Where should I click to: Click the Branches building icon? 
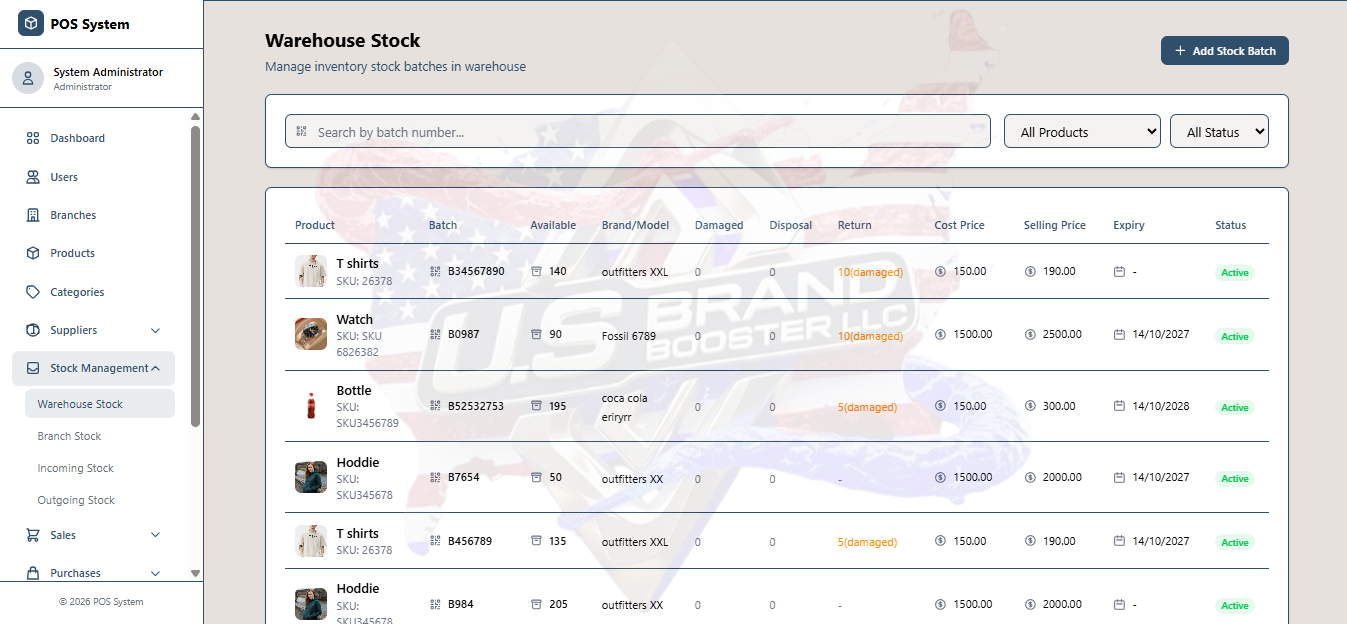[x=33, y=215]
